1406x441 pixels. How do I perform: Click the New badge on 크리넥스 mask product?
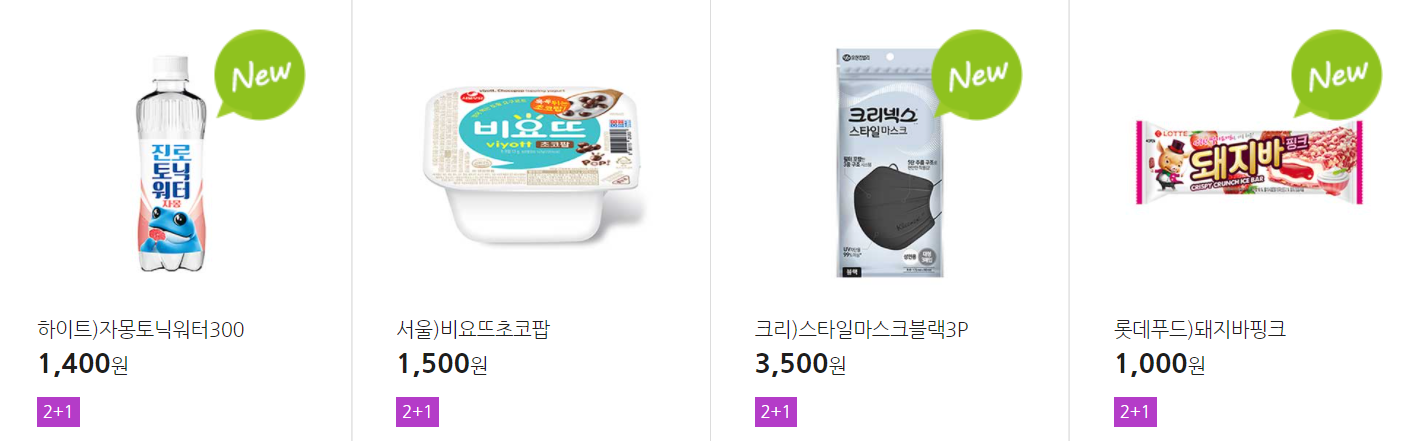976,74
